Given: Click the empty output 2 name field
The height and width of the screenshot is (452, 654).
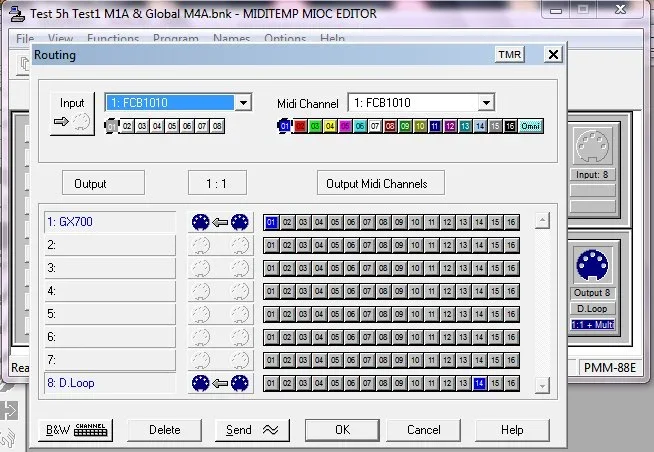Looking at the screenshot, I should point(110,245).
